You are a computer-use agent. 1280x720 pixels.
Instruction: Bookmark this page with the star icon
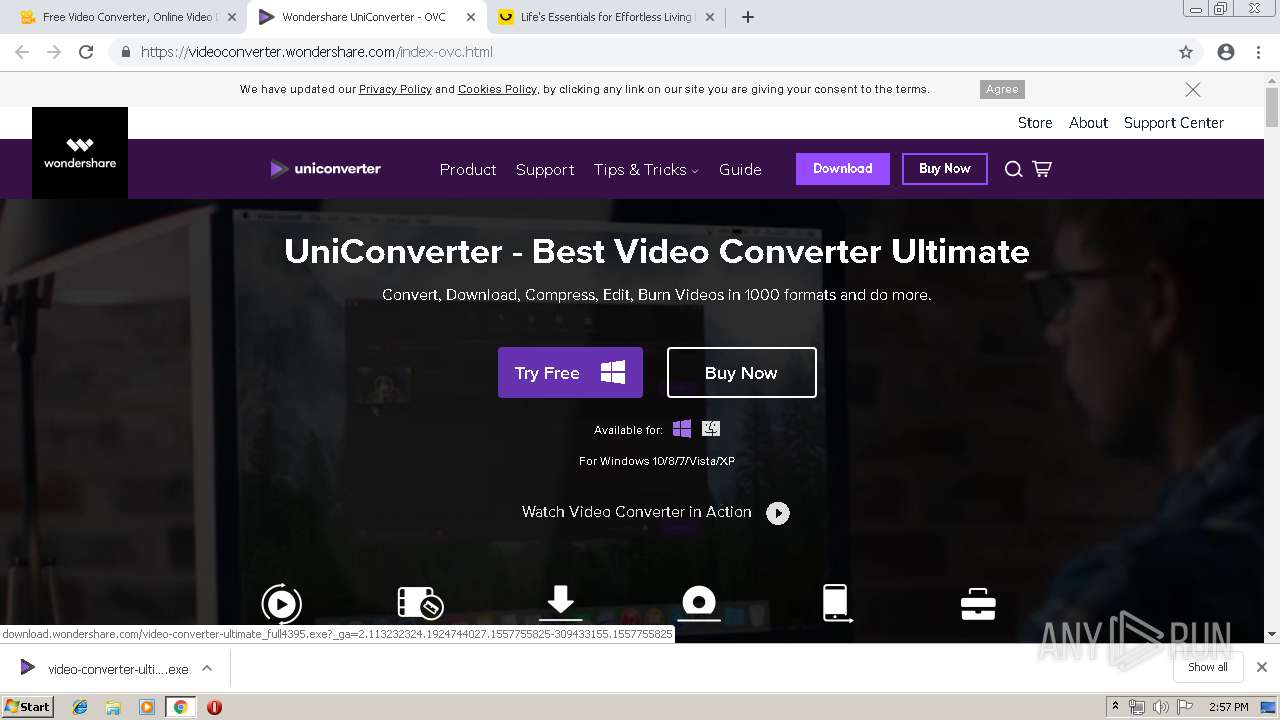1186,52
